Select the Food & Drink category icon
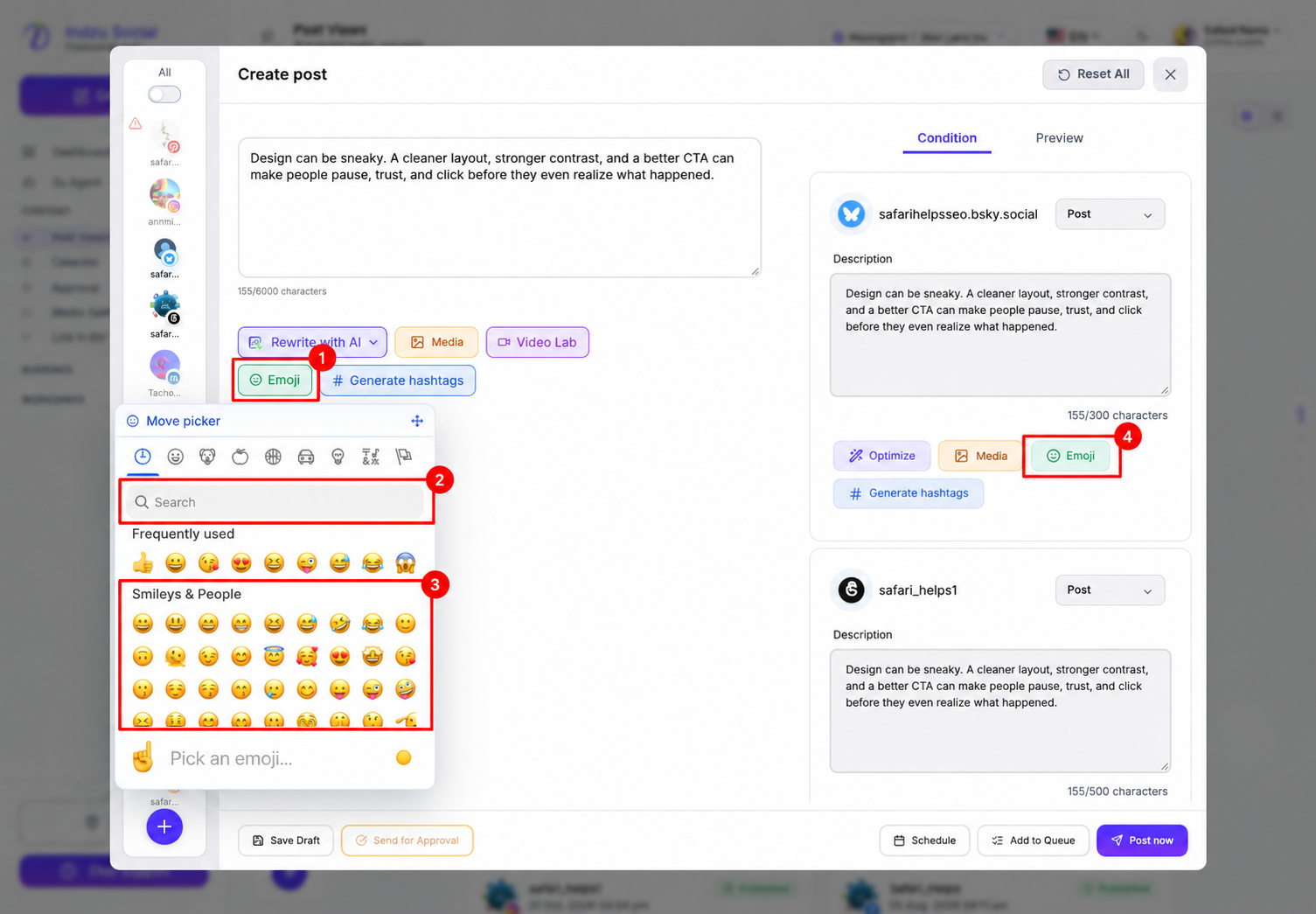Screen dimensions: 1316x914 click(x=240, y=457)
